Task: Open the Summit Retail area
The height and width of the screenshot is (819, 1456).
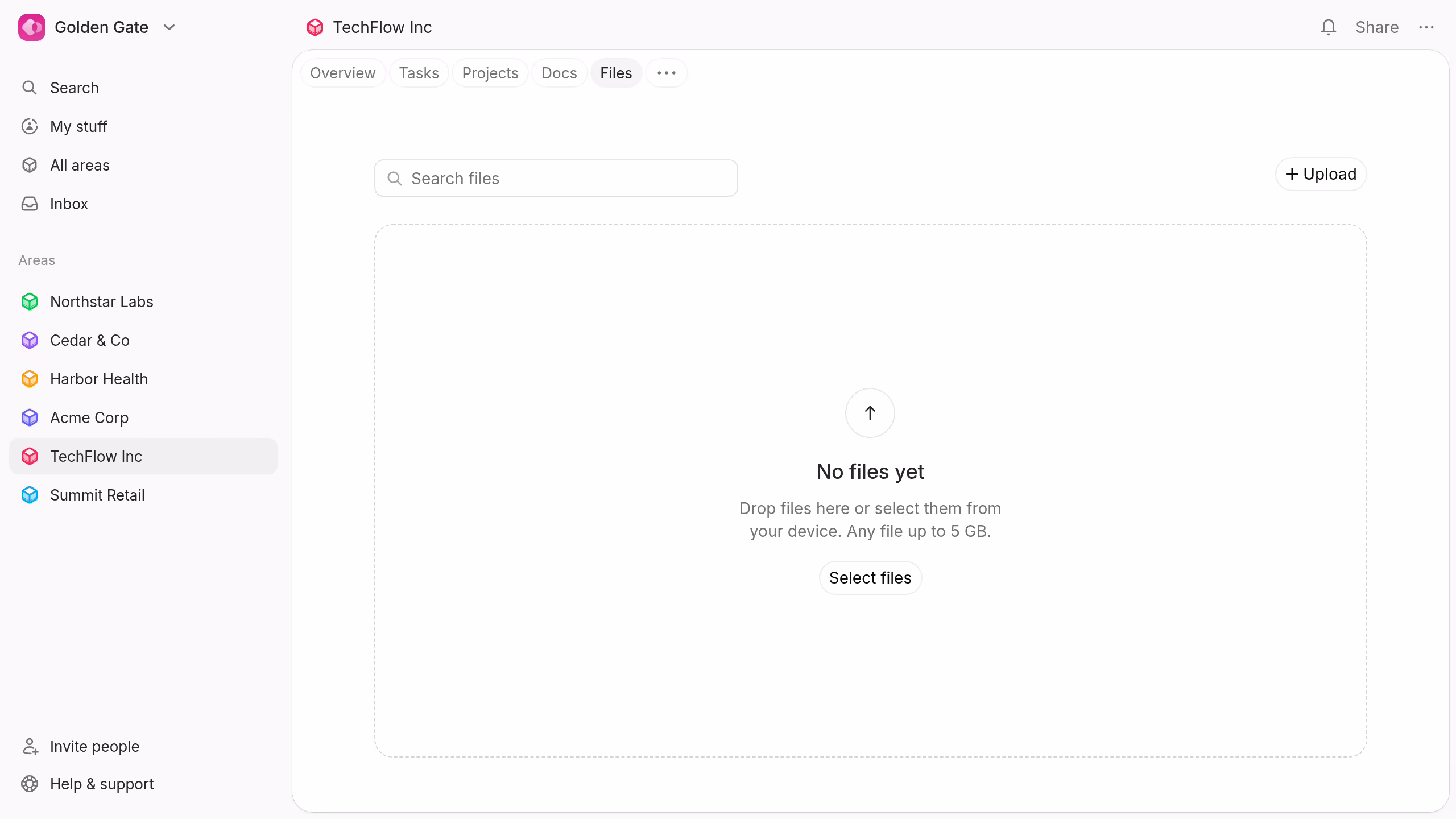Action: 143,495
